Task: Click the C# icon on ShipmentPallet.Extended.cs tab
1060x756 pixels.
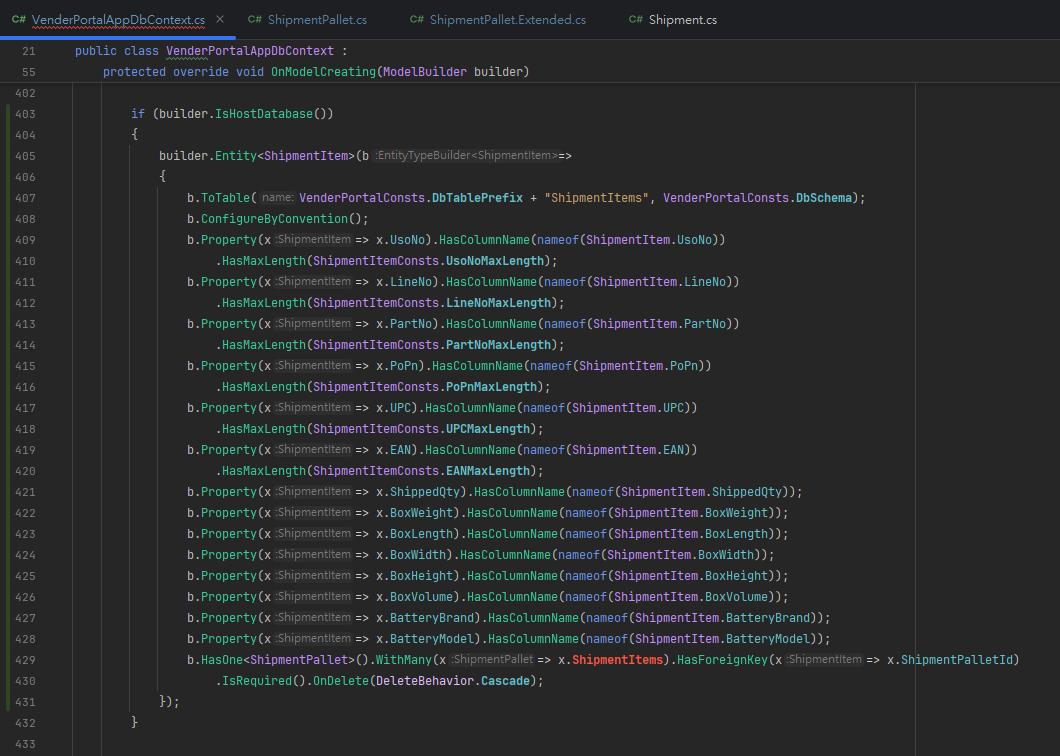Action: point(417,19)
